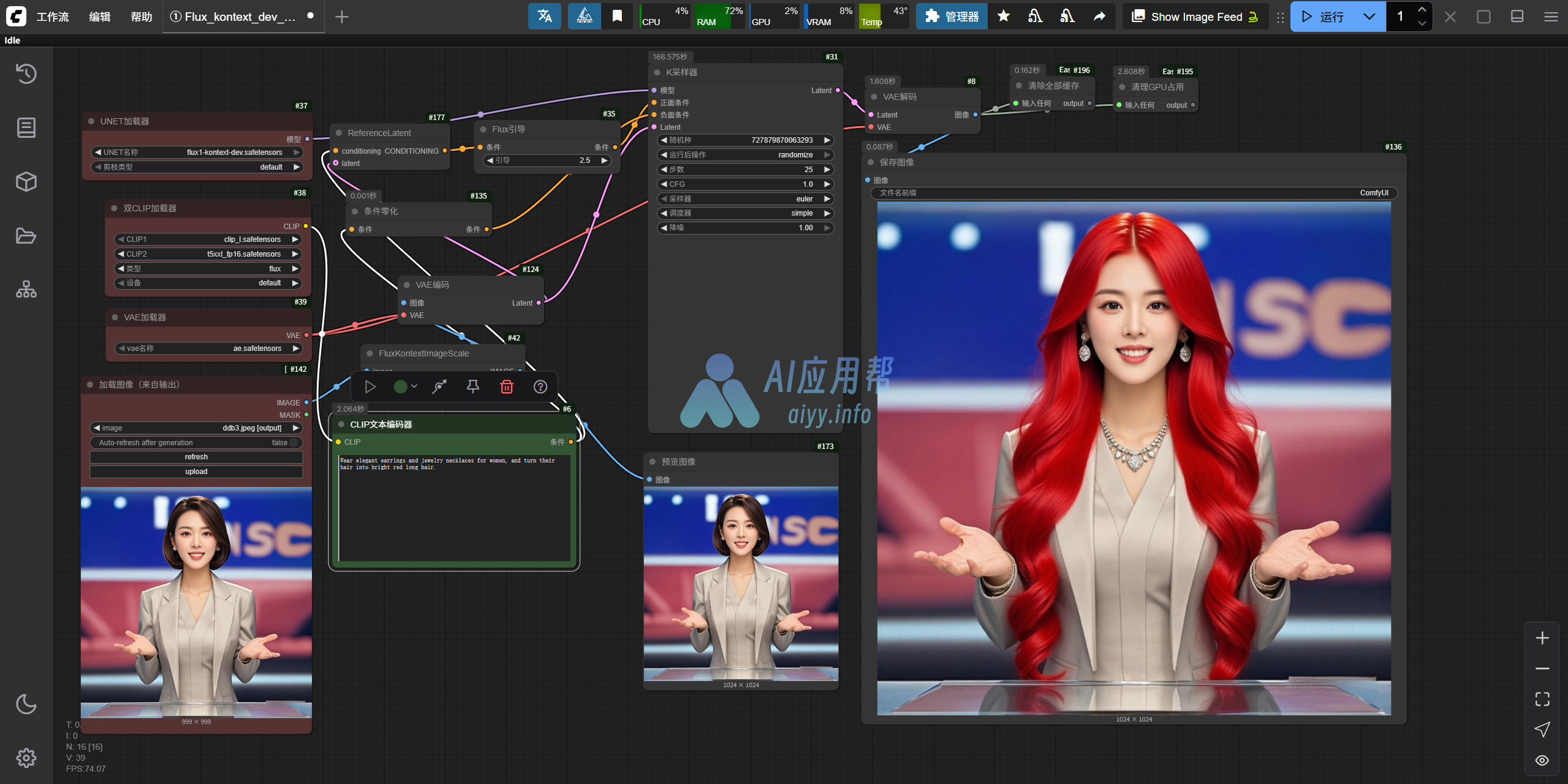Open the 运行后操作 randomize dropdown

point(745,155)
